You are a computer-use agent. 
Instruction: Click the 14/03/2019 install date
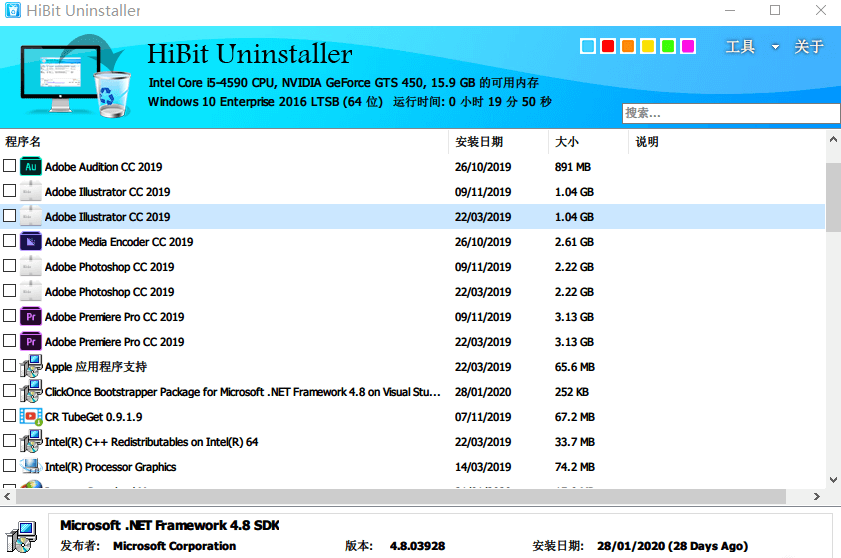click(x=483, y=467)
